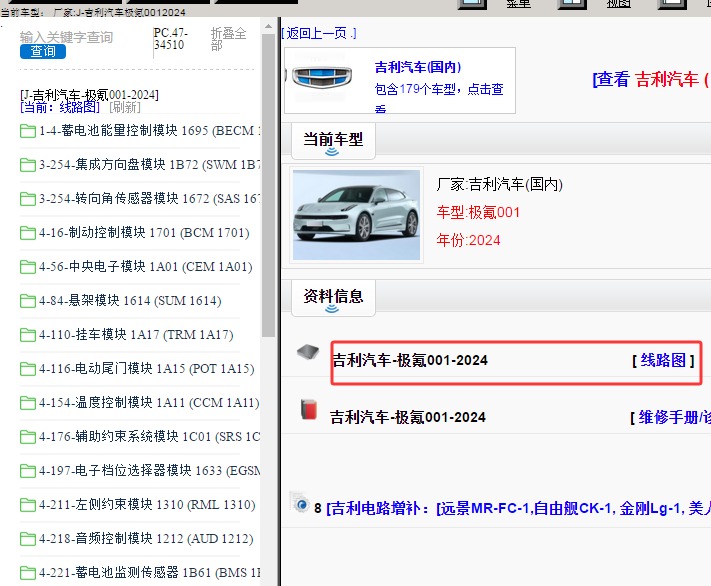Viewport: 711px width, 586px height.
Task: Expand folder icon for 电动尾门模块 1A15
Action: 28,369
